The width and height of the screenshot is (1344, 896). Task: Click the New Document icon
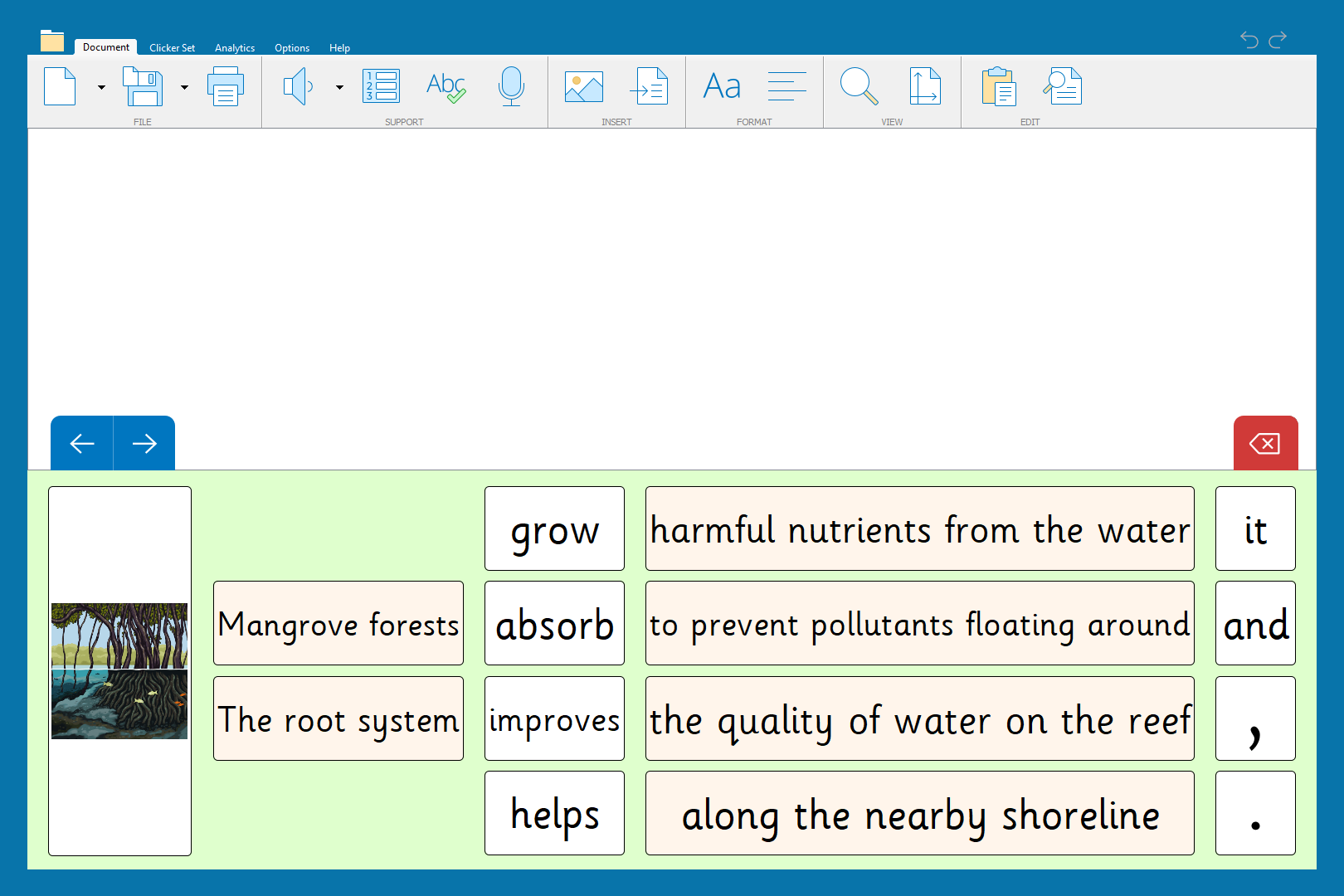(60, 86)
